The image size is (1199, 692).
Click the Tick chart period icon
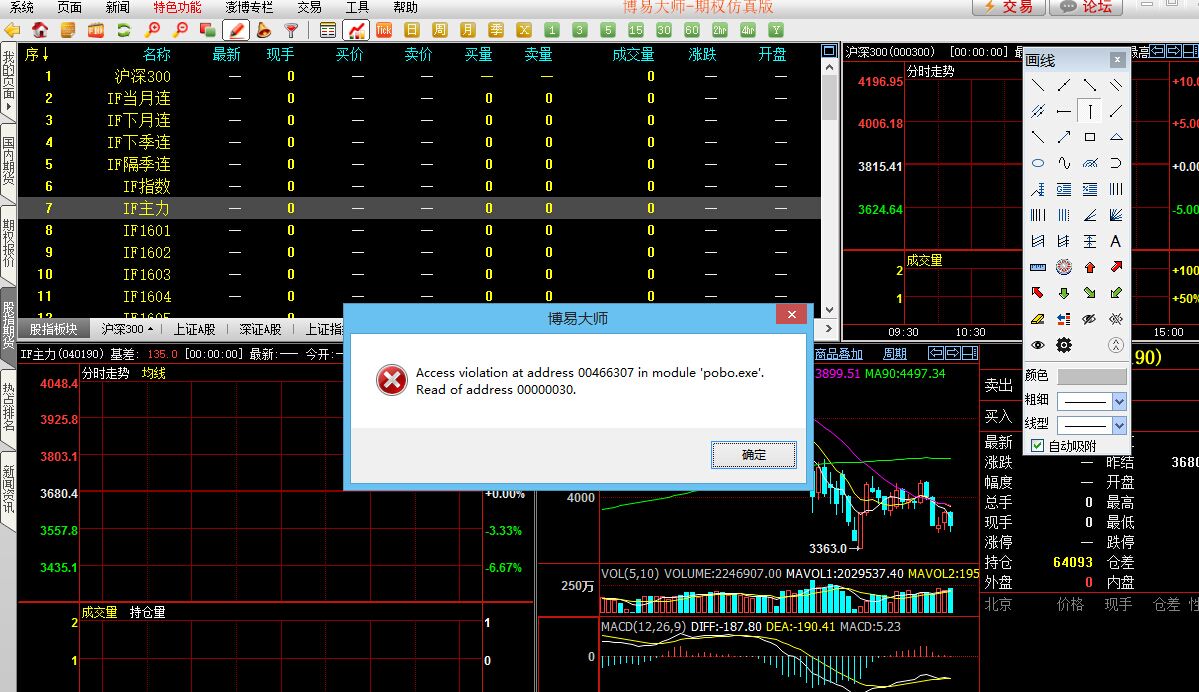click(x=384, y=30)
